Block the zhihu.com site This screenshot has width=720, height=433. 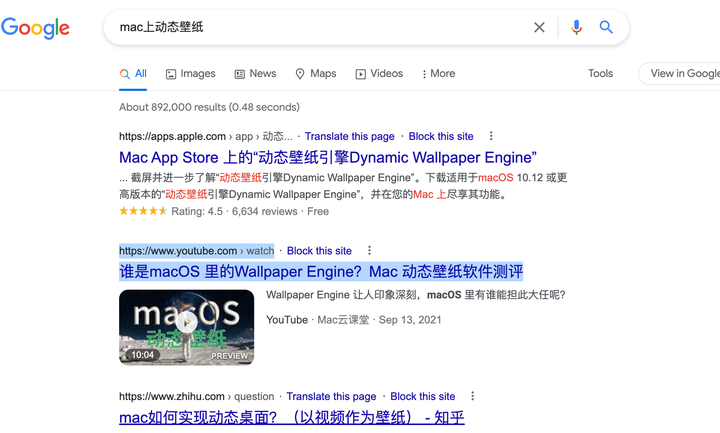pyautogui.click(x=422, y=396)
